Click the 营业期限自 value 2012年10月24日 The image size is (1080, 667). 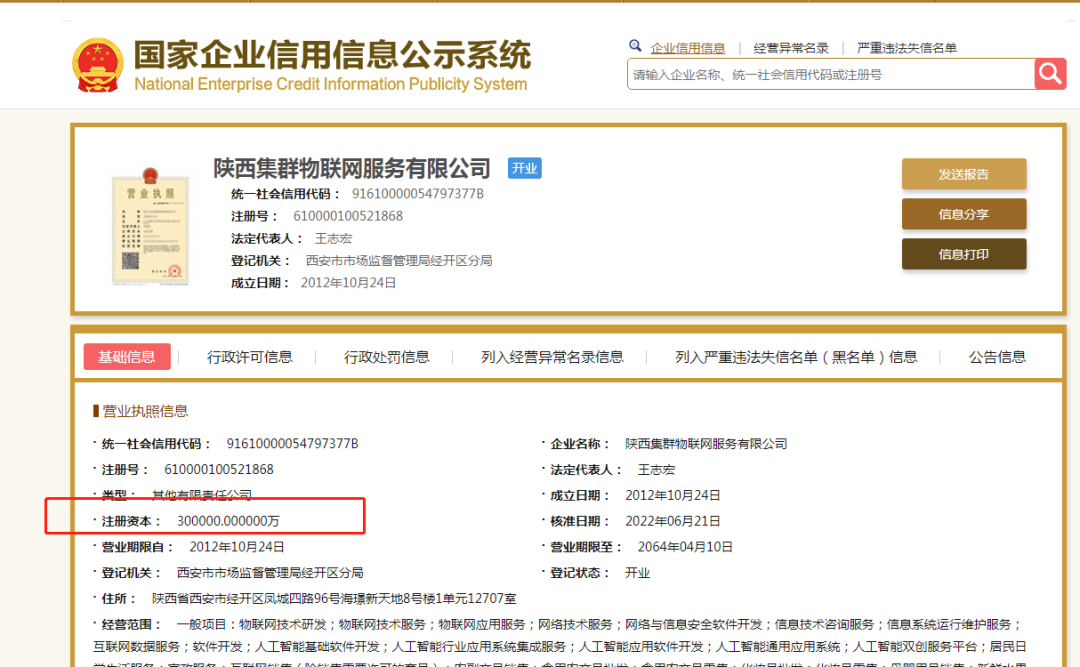point(236,547)
